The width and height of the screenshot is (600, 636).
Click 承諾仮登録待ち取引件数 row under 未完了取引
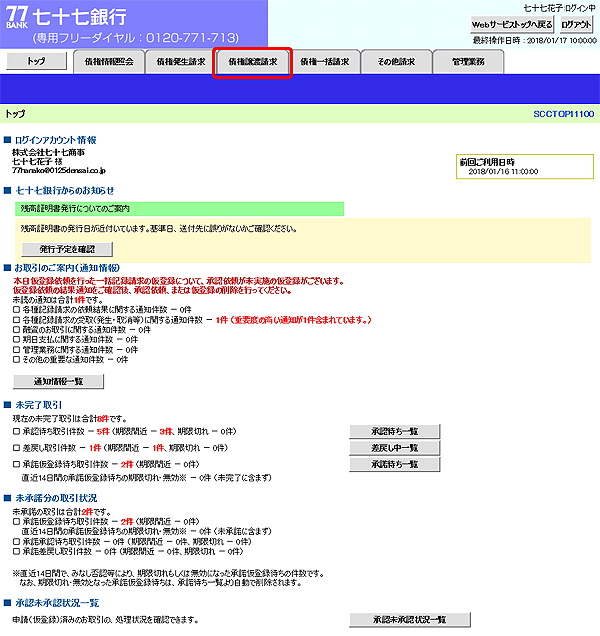106,464
